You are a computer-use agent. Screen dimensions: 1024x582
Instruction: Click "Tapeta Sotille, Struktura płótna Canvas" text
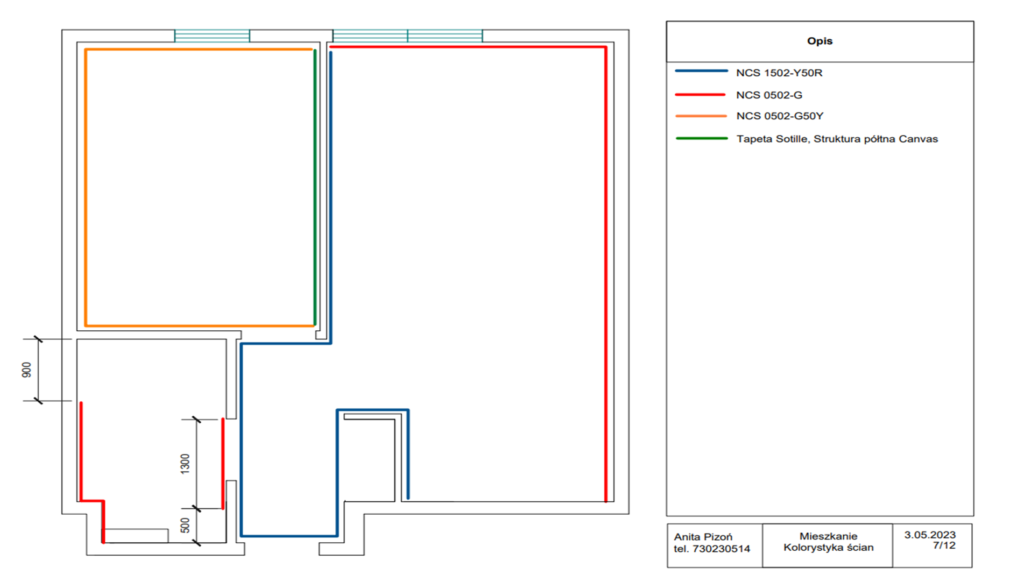pos(836,139)
